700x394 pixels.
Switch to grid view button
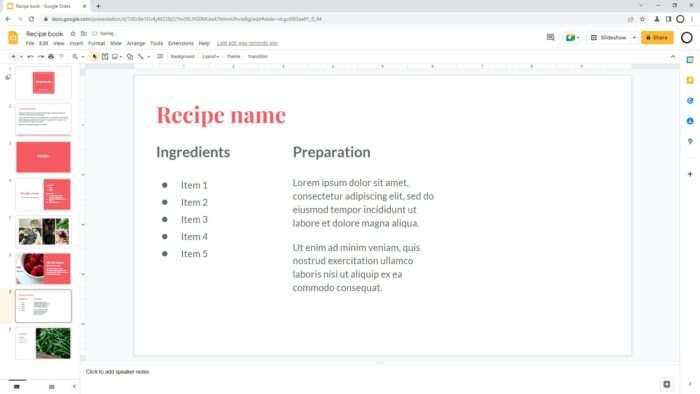tap(51, 387)
